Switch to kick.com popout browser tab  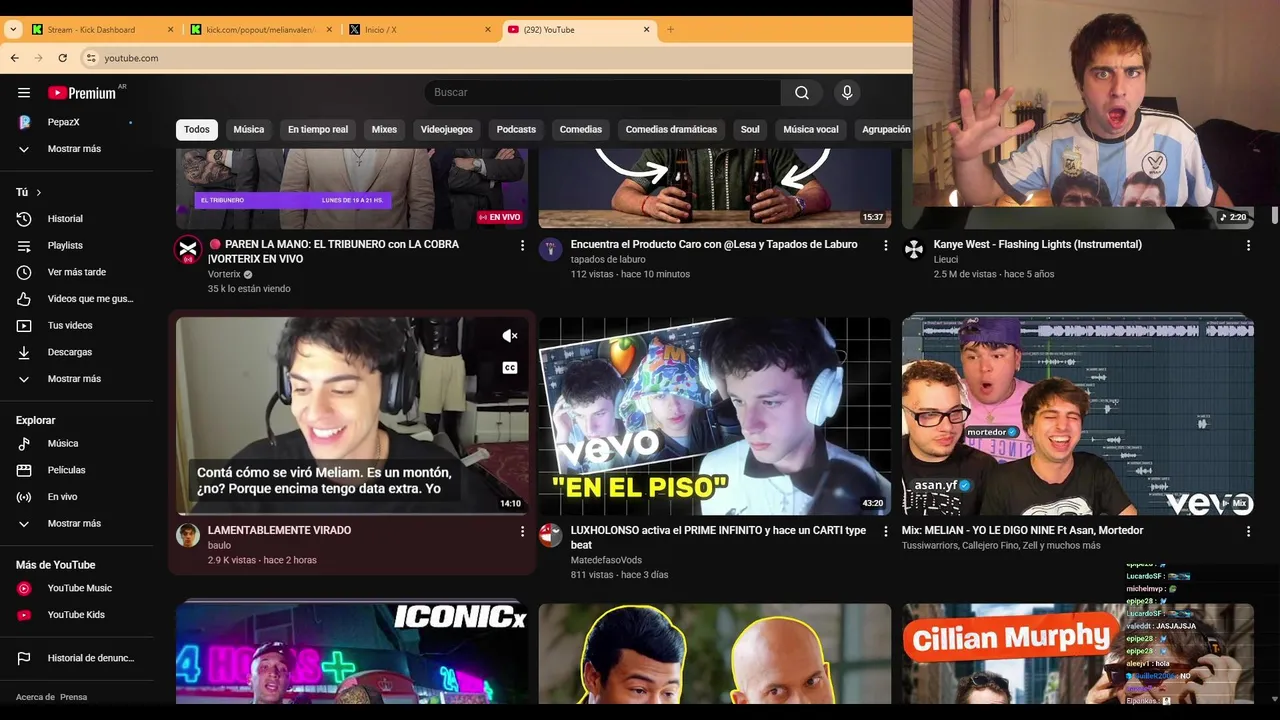click(x=260, y=30)
